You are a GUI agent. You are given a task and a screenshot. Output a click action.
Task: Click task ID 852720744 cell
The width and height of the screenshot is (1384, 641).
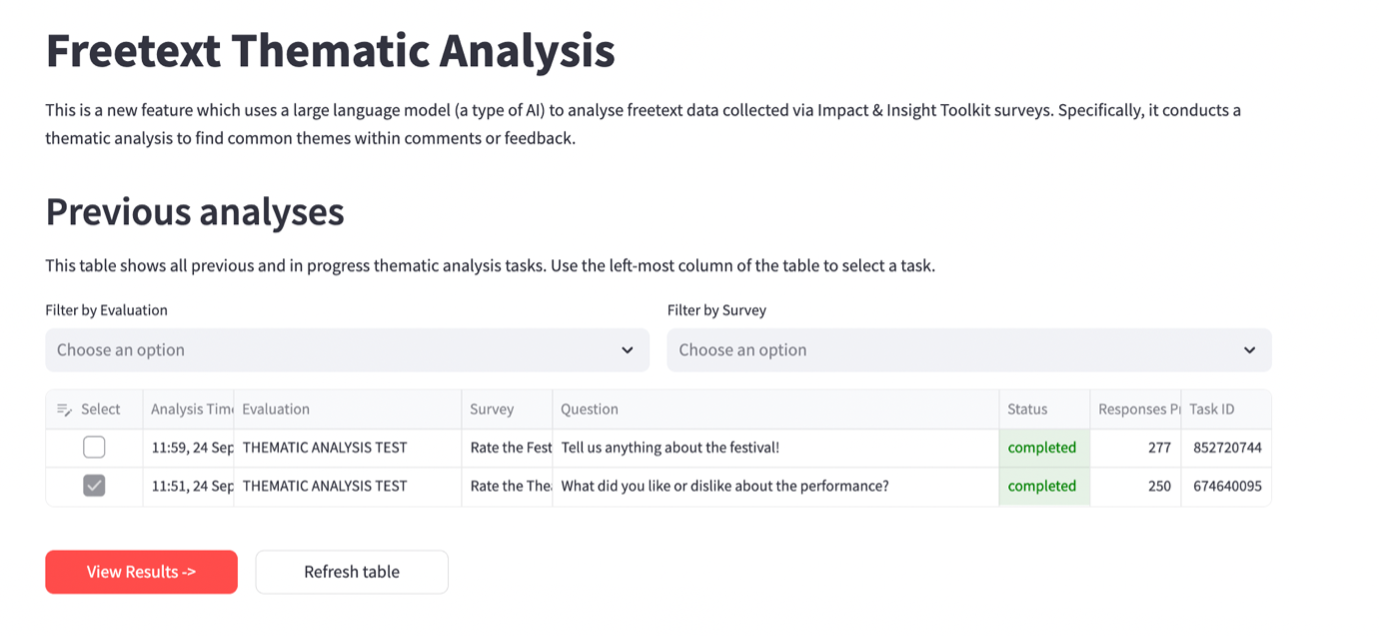1227,447
